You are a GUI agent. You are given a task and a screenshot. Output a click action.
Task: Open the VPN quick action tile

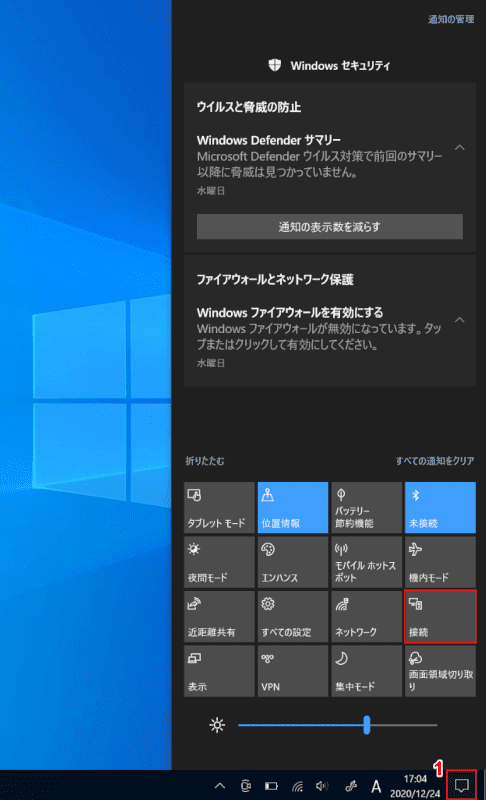293,671
